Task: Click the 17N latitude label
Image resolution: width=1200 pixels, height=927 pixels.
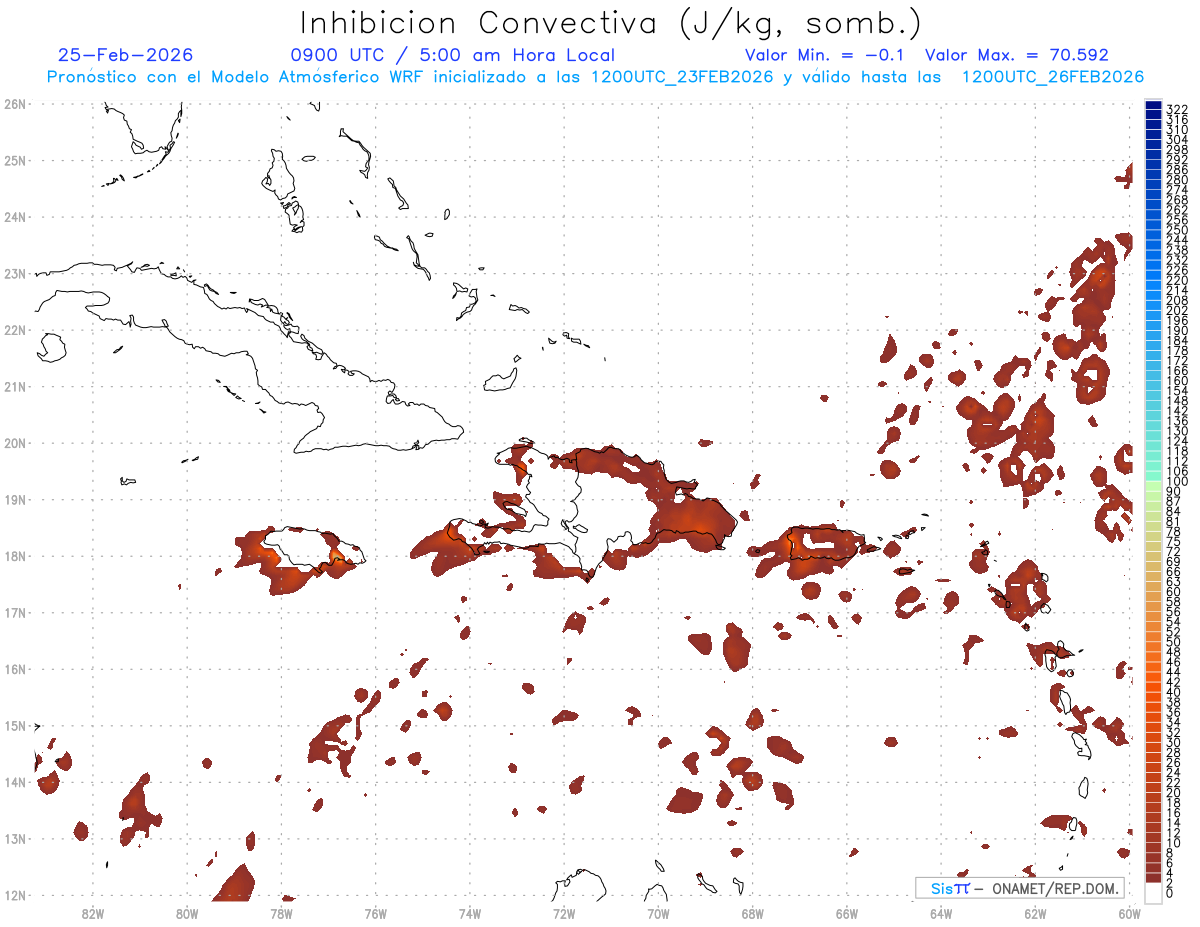Action: pyautogui.click(x=14, y=612)
